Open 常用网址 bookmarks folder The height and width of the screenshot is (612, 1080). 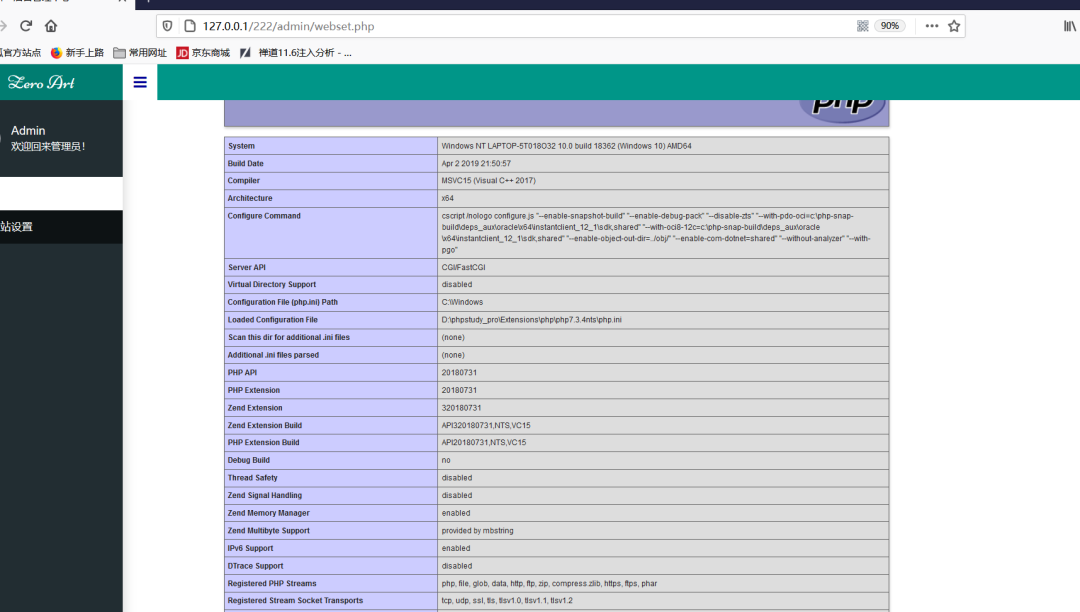[x=140, y=53]
